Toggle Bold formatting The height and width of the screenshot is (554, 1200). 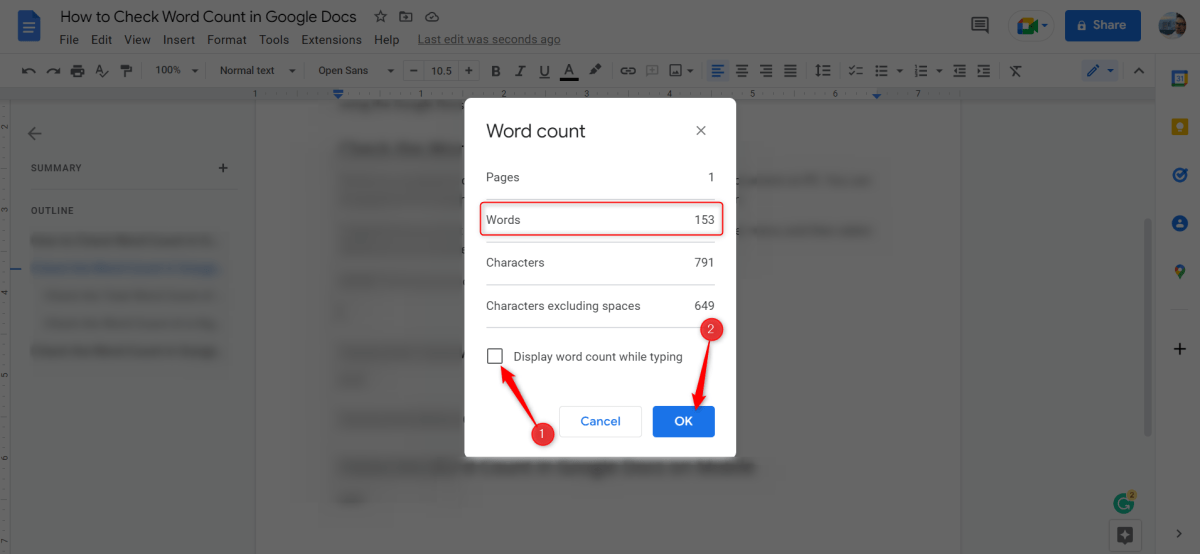[x=496, y=71]
